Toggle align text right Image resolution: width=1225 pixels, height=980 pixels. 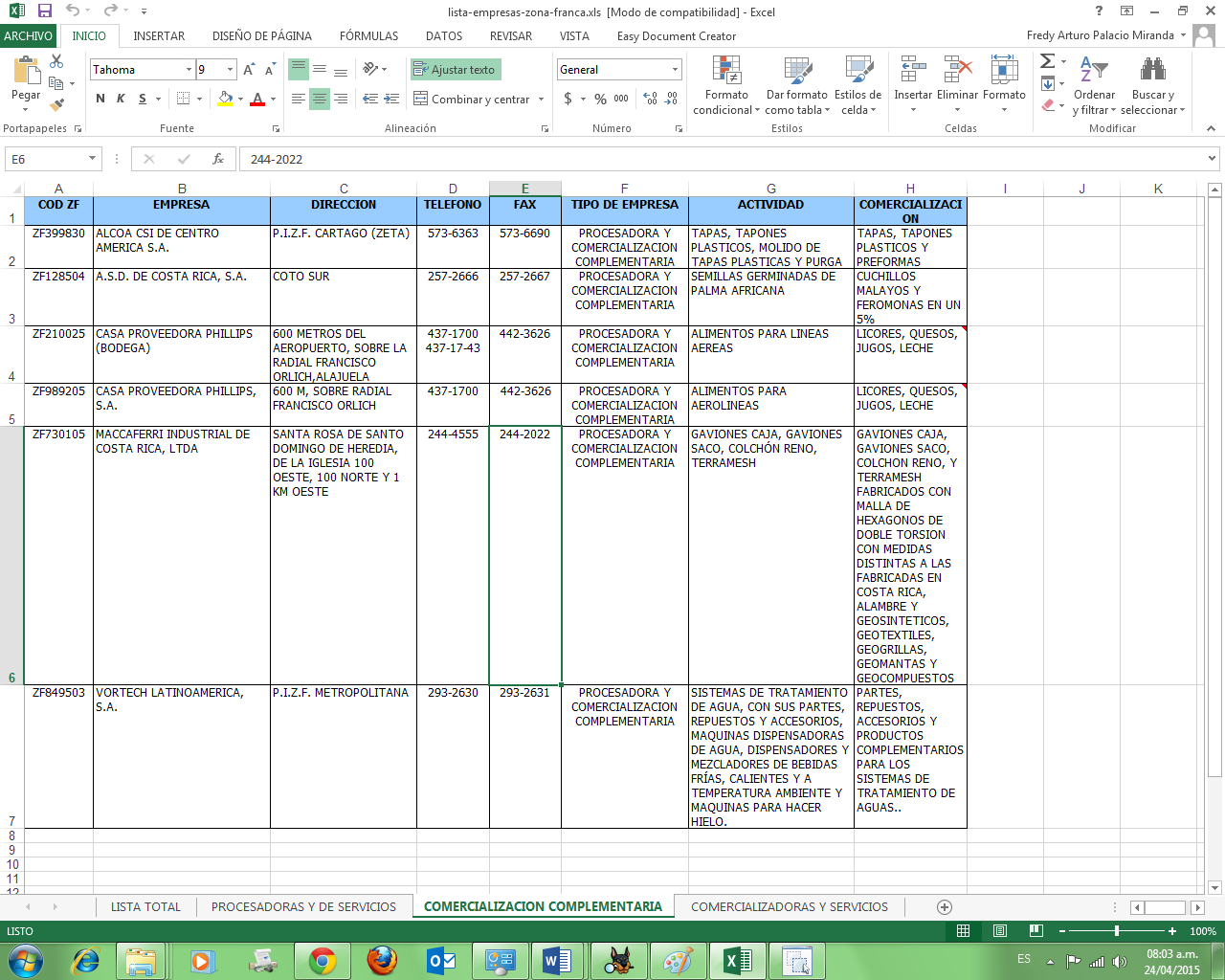tap(341, 99)
